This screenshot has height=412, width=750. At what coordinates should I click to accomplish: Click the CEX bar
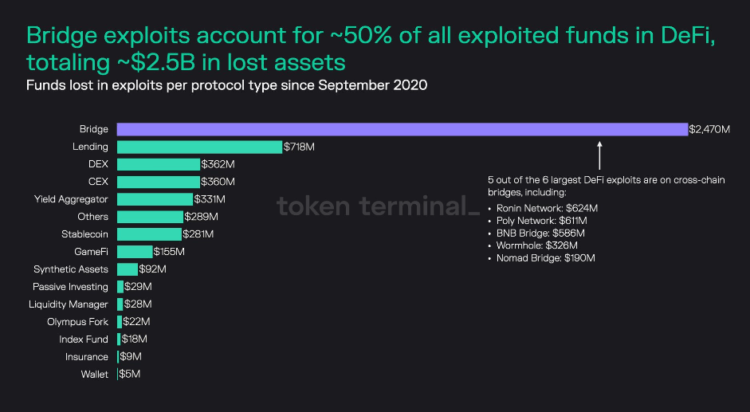tap(158, 182)
